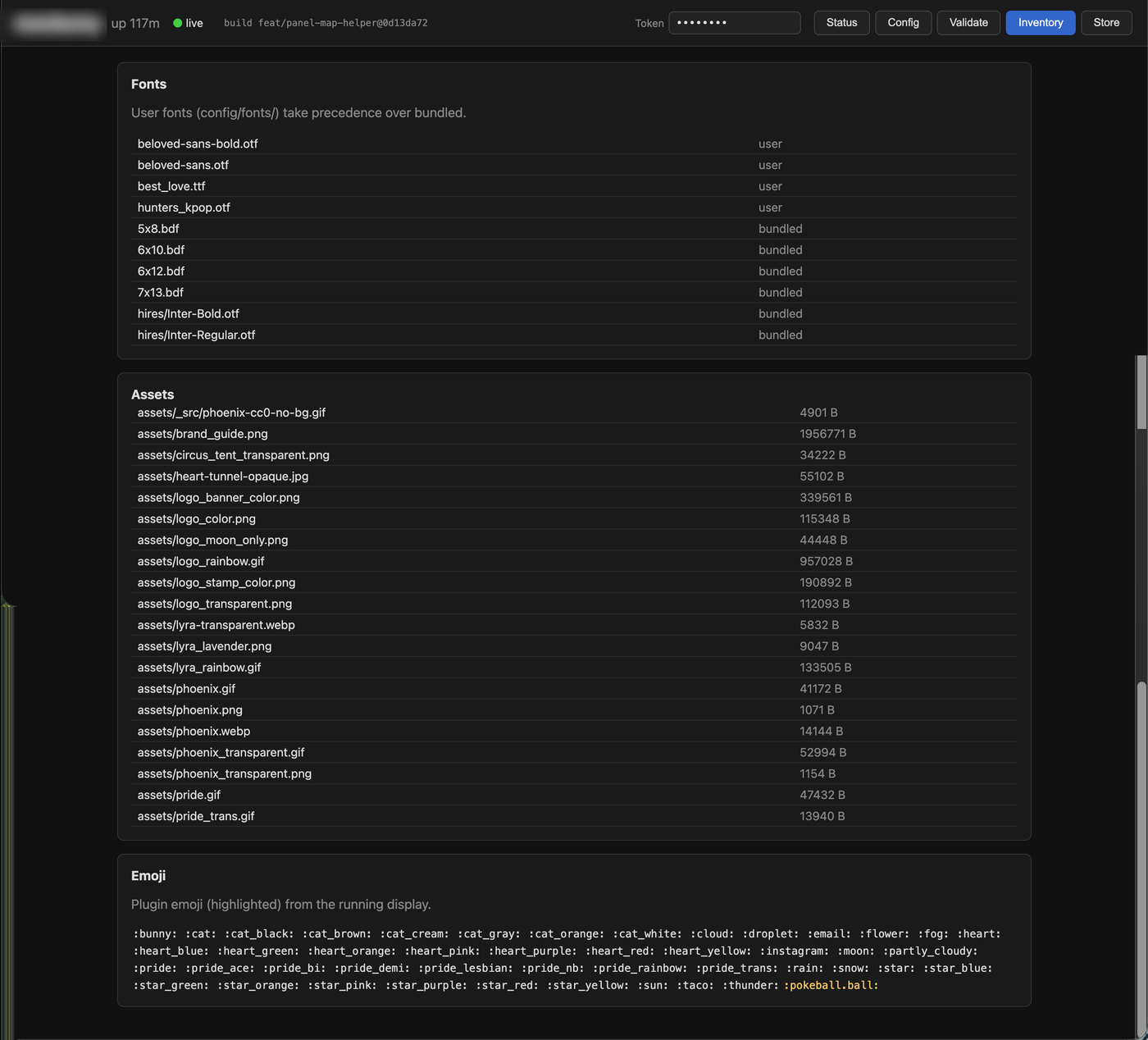The width and height of the screenshot is (1148, 1040).
Task: Select assets/heart-tunnel-opaque.jpg entry
Action: pos(574,477)
